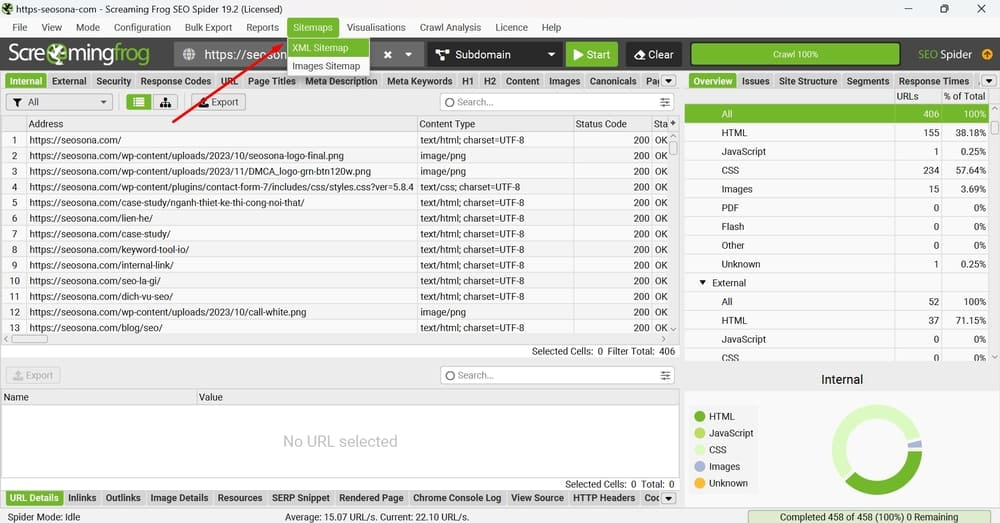Start the crawl

point(592,55)
